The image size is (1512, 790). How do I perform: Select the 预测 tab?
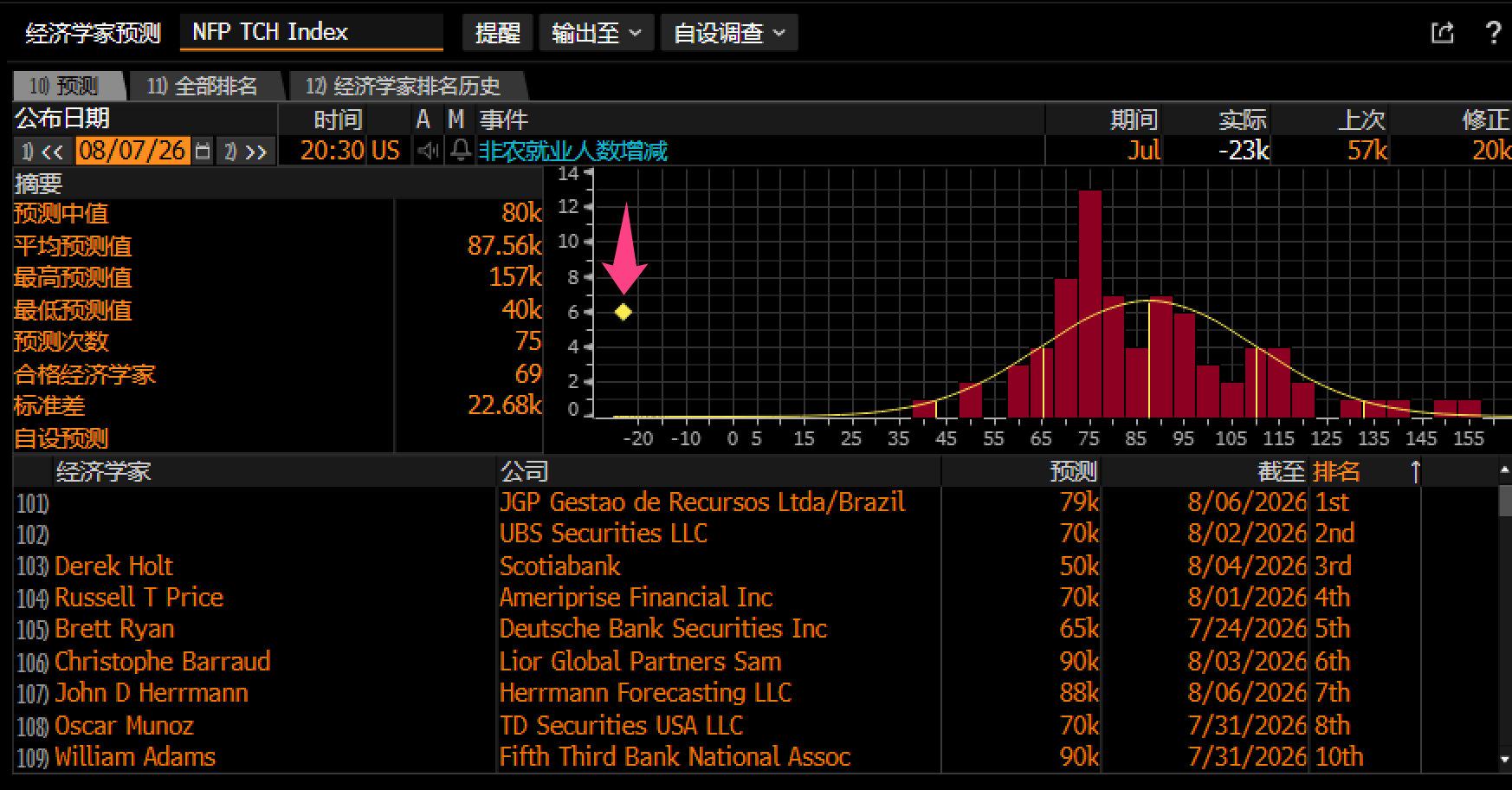[x=68, y=86]
